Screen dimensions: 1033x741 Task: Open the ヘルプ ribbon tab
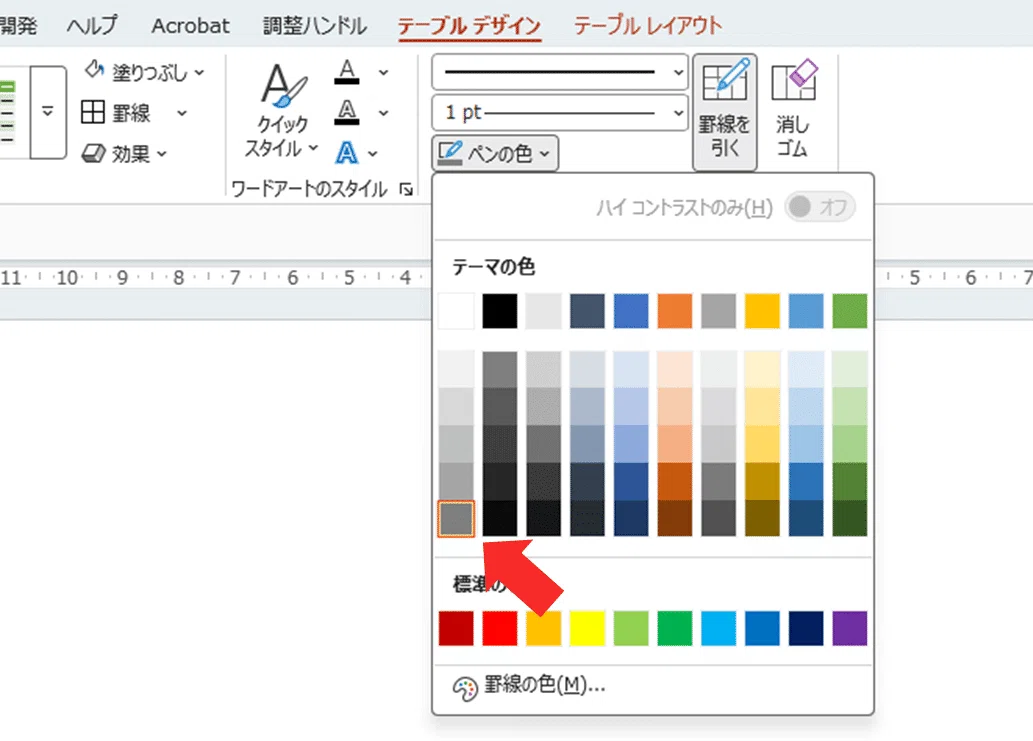pos(92,26)
